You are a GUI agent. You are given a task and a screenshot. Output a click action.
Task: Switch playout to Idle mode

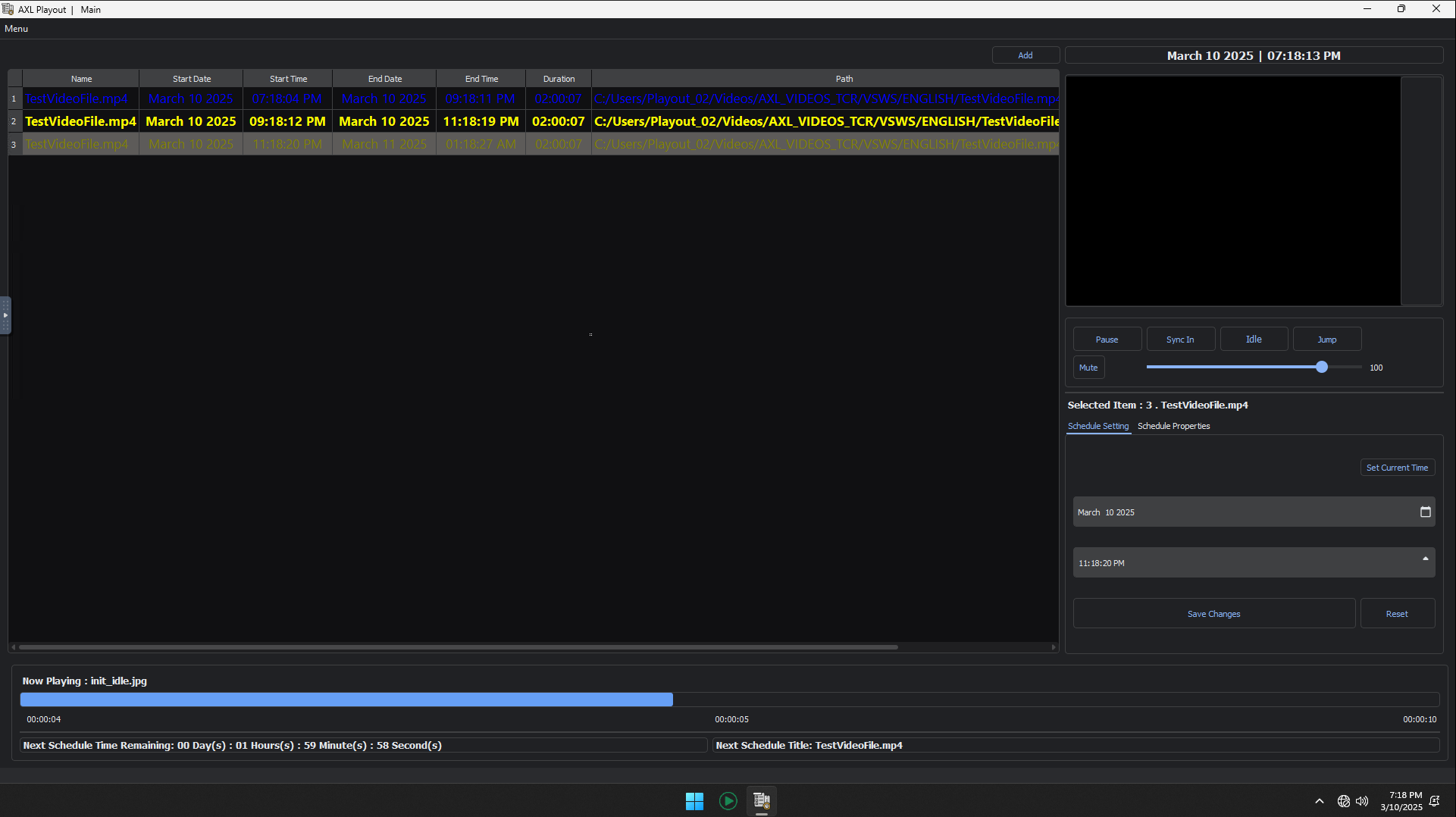[1254, 340]
